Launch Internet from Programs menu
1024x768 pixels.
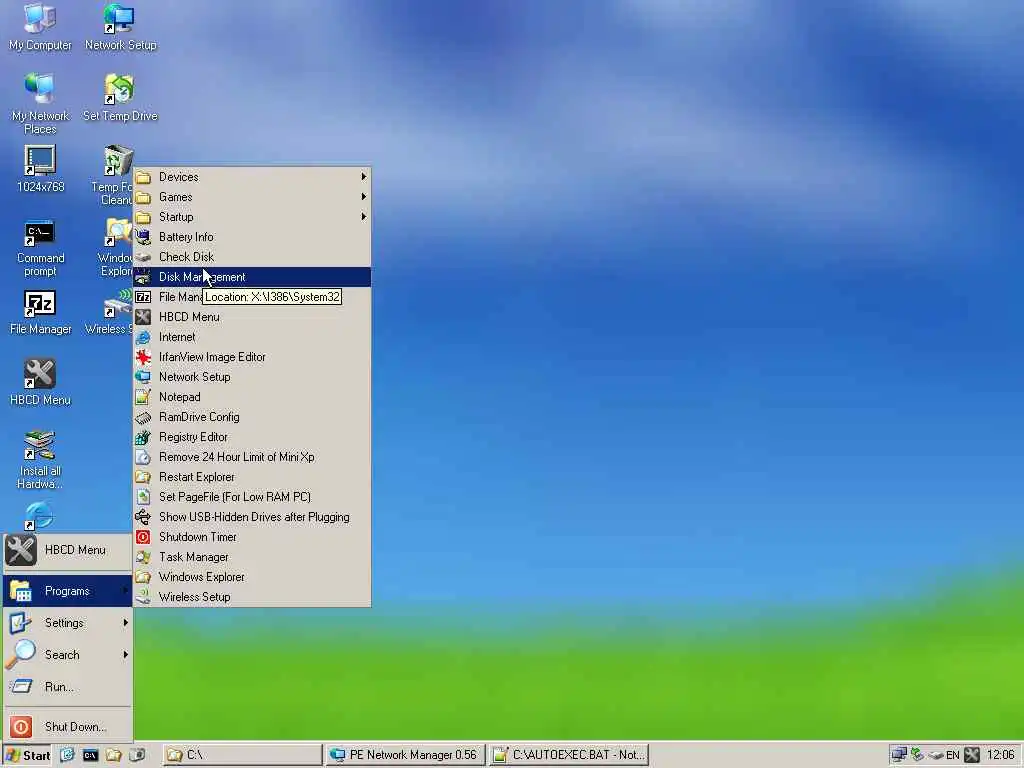pyautogui.click(x=253, y=337)
